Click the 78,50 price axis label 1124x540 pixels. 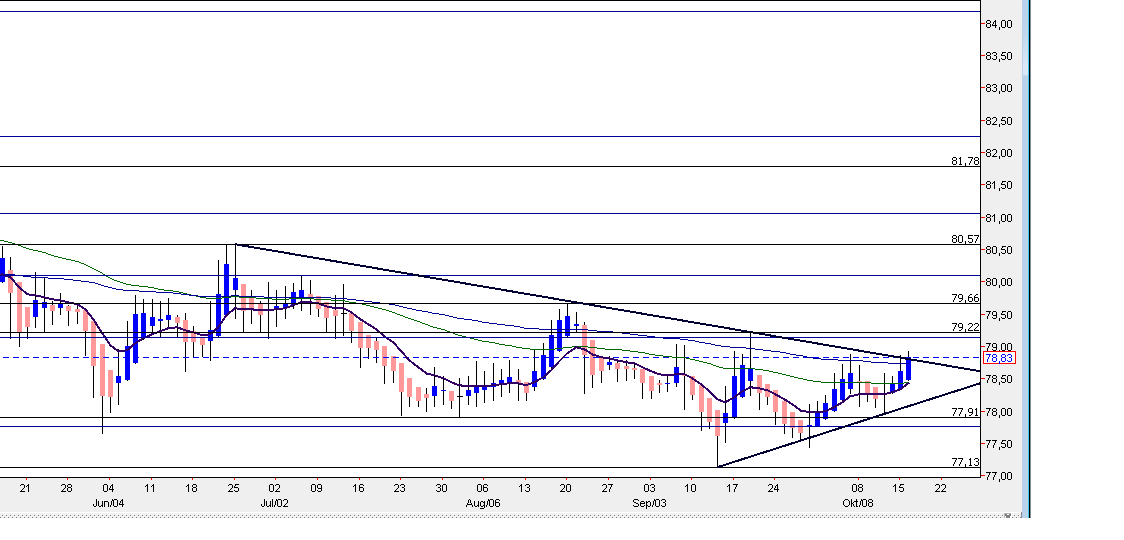[999, 379]
